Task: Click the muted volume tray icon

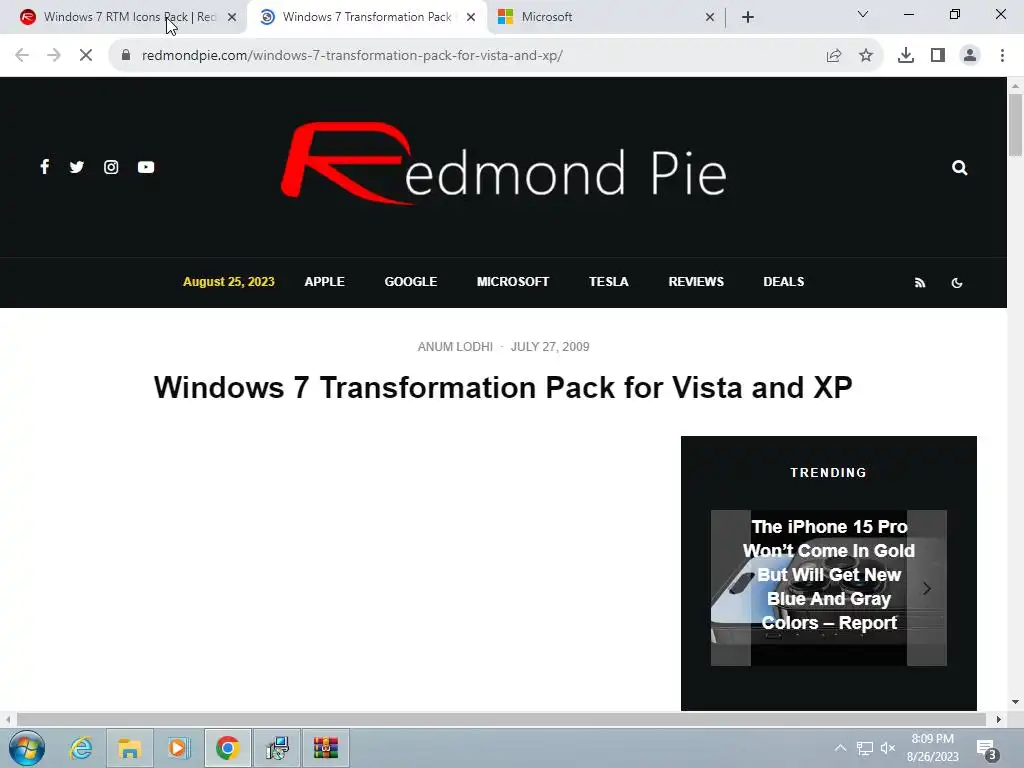Action: [x=888, y=748]
